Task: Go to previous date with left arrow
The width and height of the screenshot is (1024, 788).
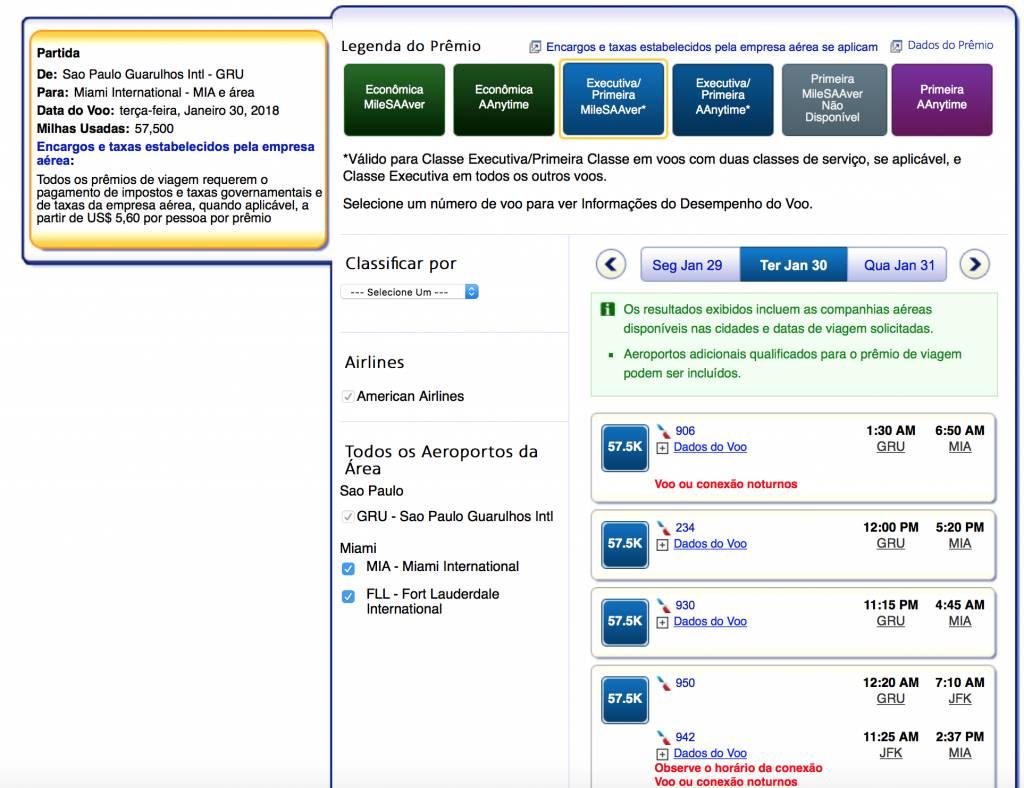Action: [611, 264]
